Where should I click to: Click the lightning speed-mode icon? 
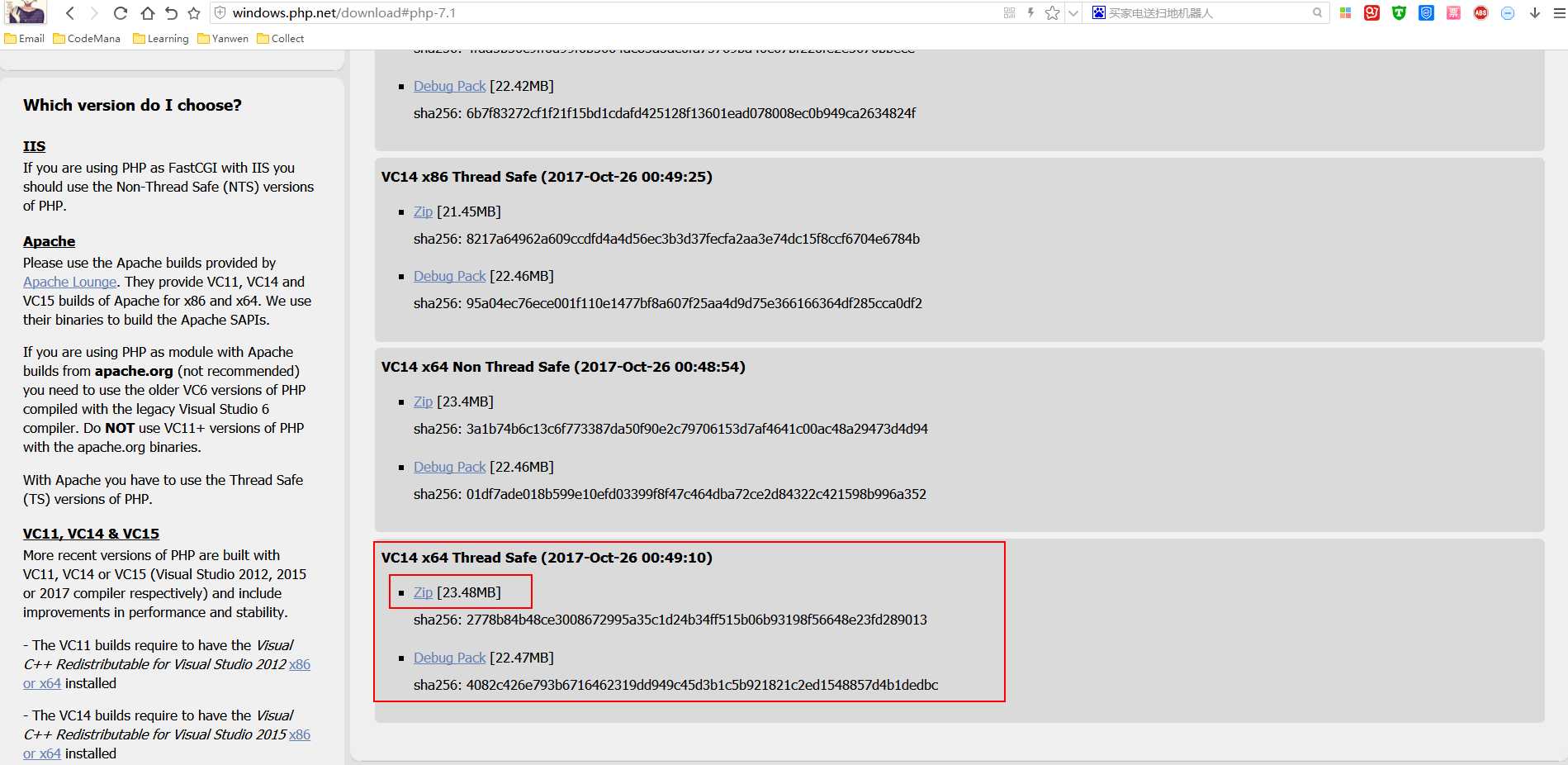click(1029, 12)
